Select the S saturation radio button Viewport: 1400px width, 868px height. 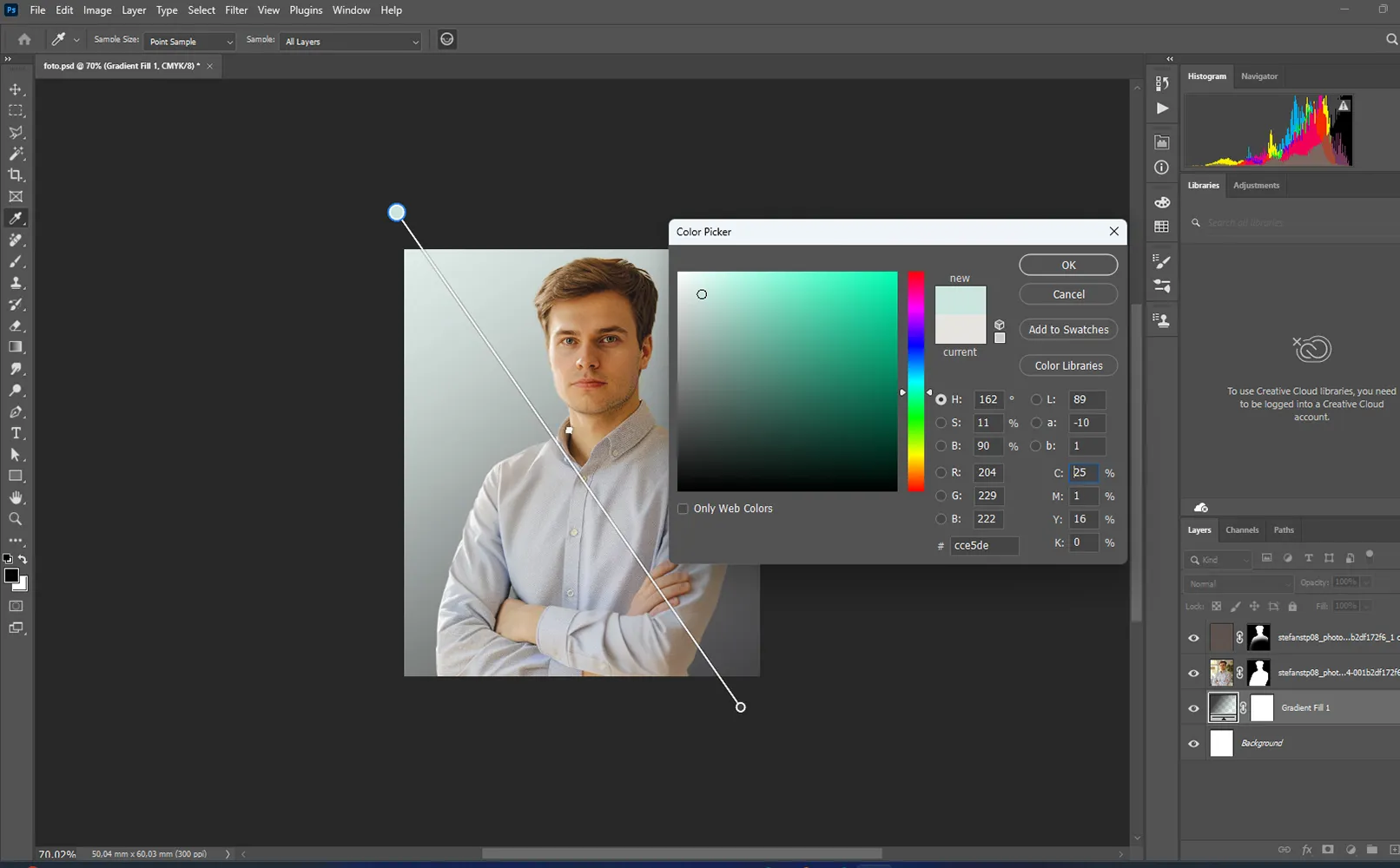[x=941, y=423]
